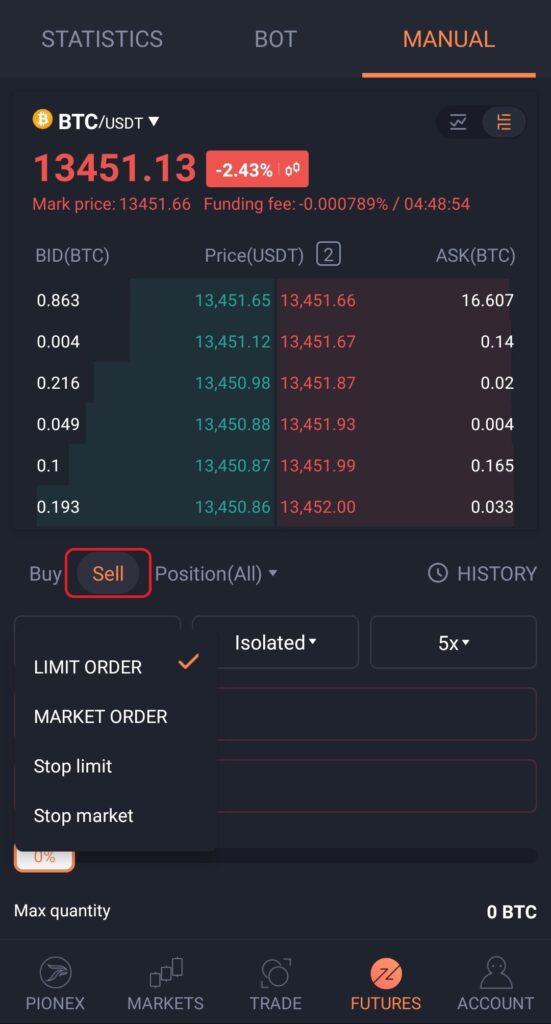Click the price depth precision box showing 2
551x1024 pixels.
[328, 254]
